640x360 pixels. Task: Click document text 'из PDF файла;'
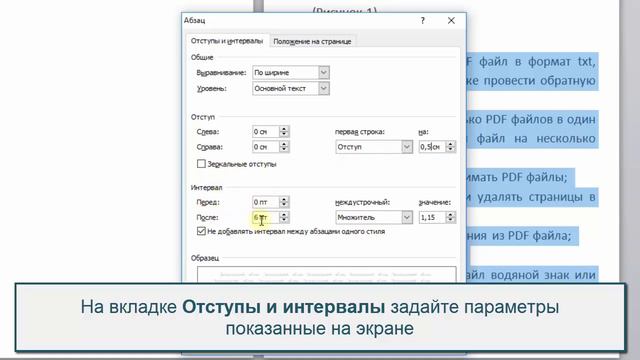coord(531,236)
